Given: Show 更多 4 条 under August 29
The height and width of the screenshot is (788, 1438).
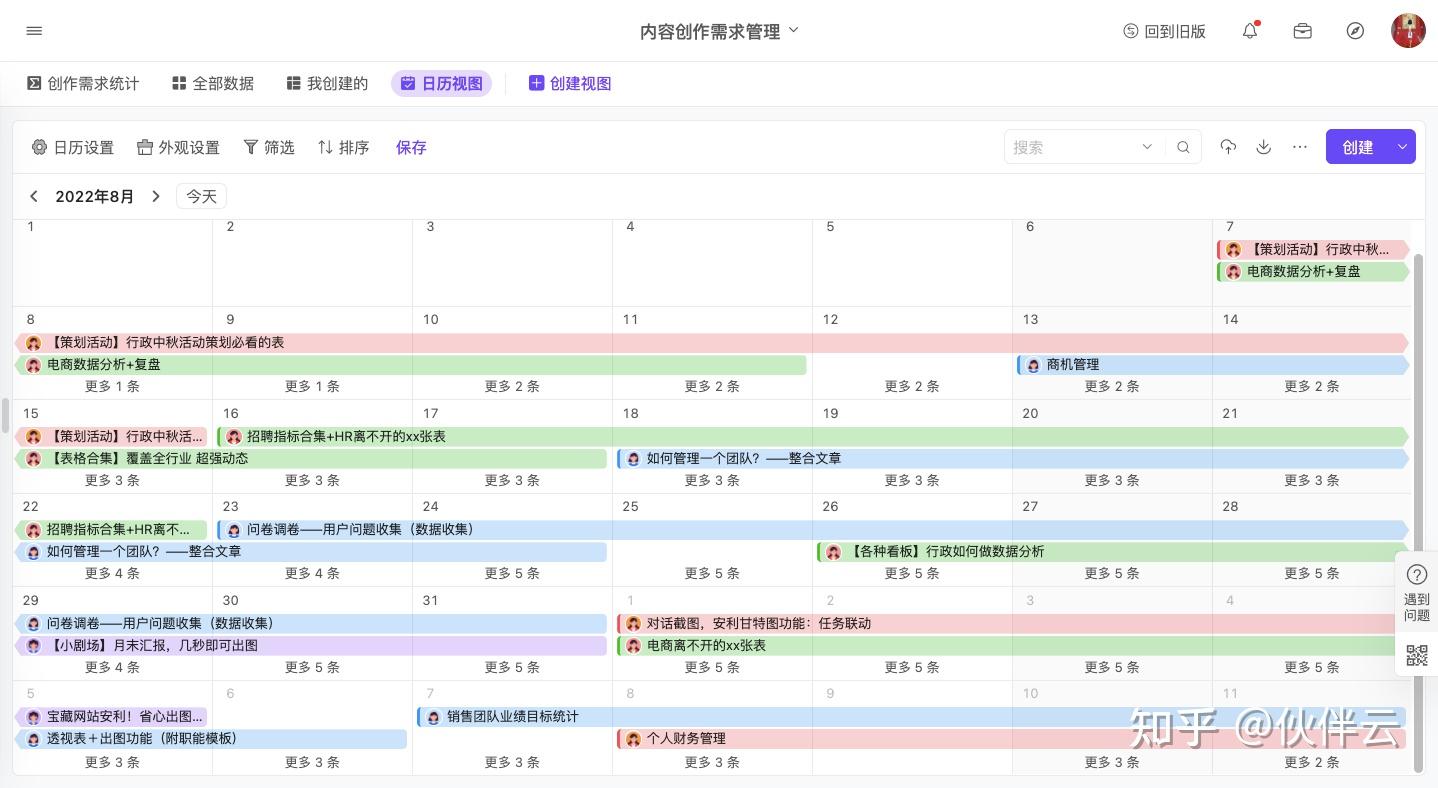Looking at the screenshot, I should point(112,668).
